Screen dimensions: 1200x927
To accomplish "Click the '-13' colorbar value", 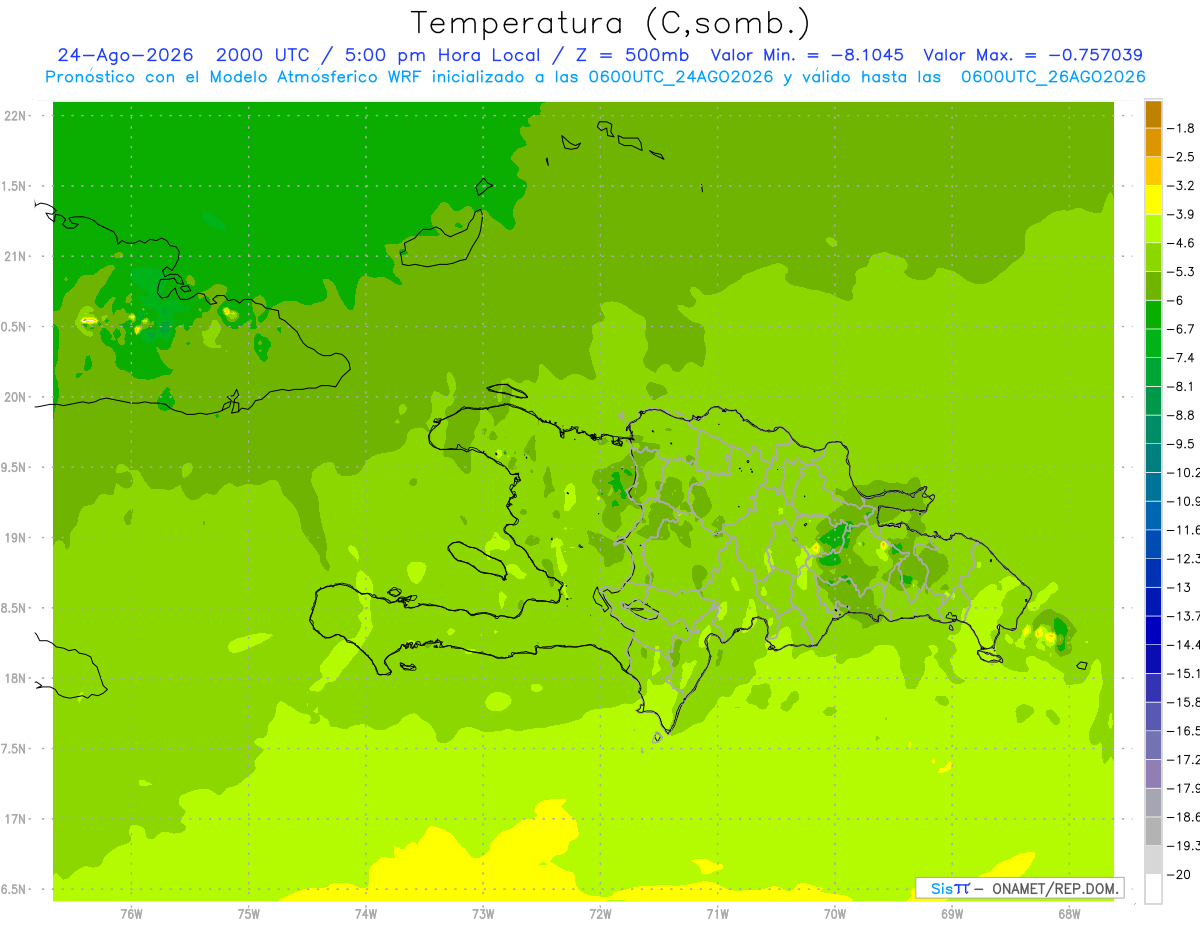I will [x=1179, y=587].
